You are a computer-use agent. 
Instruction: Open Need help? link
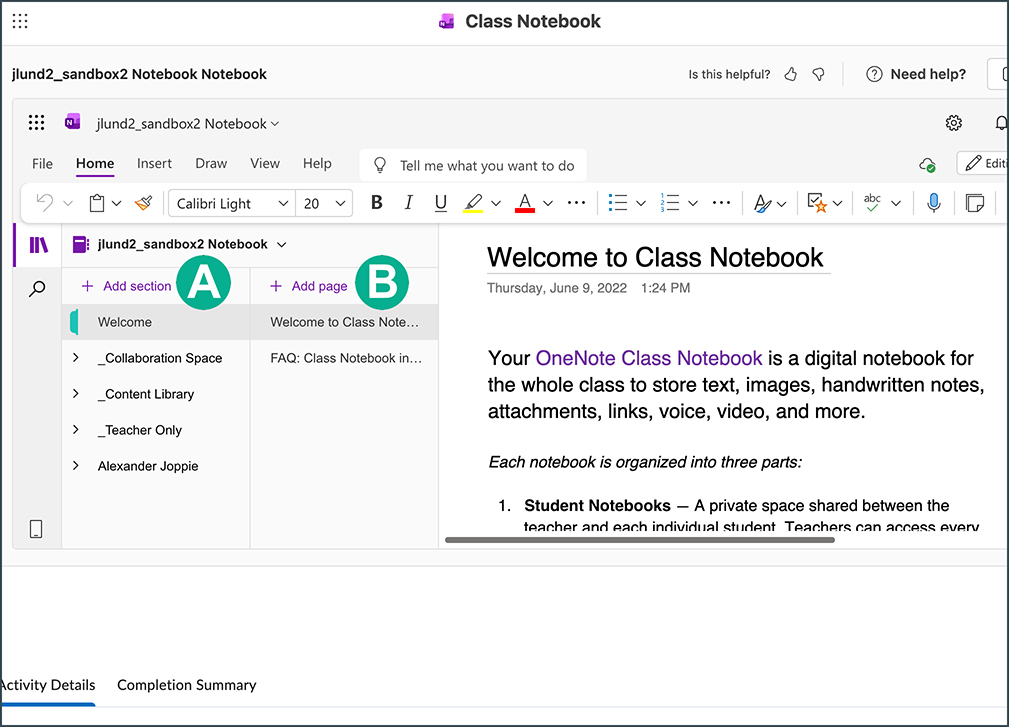pyautogui.click(x=916, y=75)
